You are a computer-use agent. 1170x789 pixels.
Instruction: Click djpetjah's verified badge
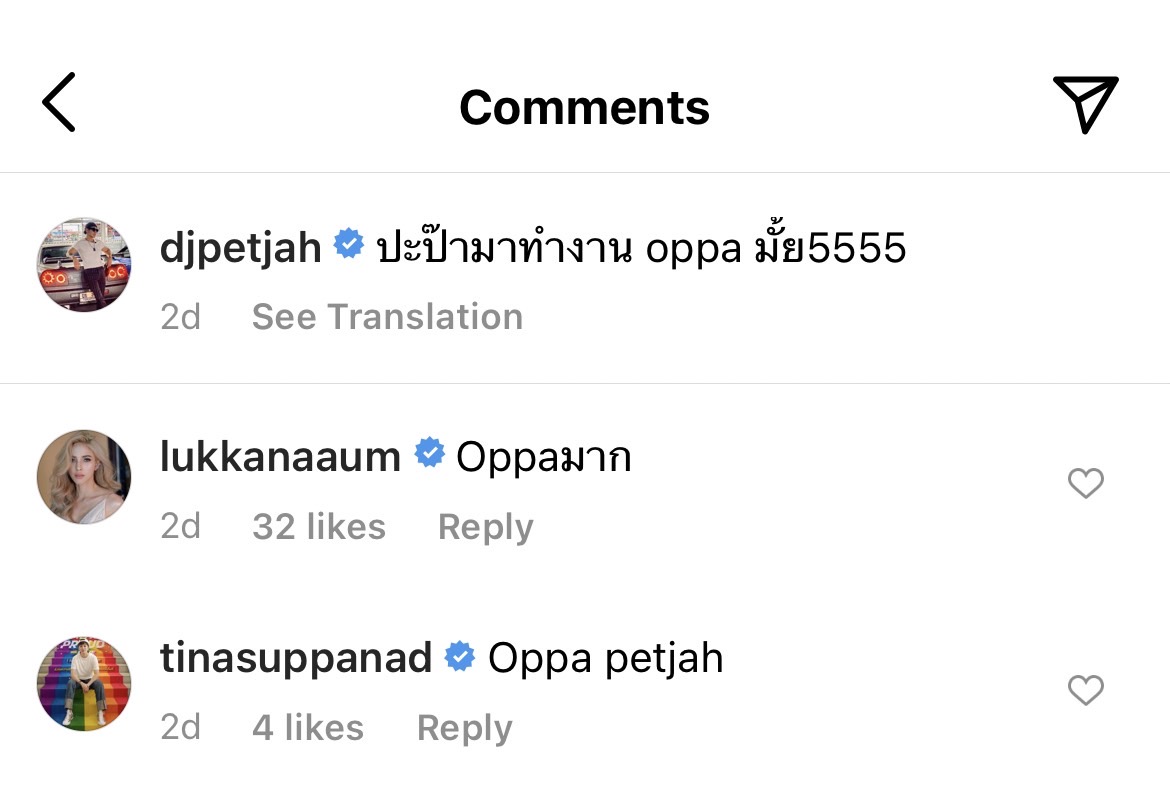click(x=347, y=245)
